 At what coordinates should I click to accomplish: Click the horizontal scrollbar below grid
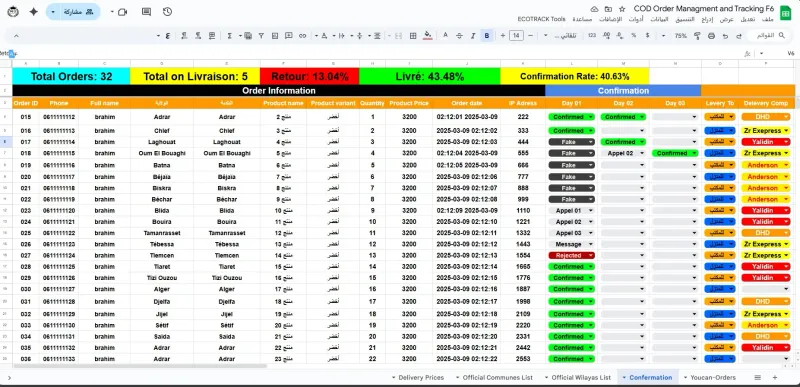click(140, 366)
